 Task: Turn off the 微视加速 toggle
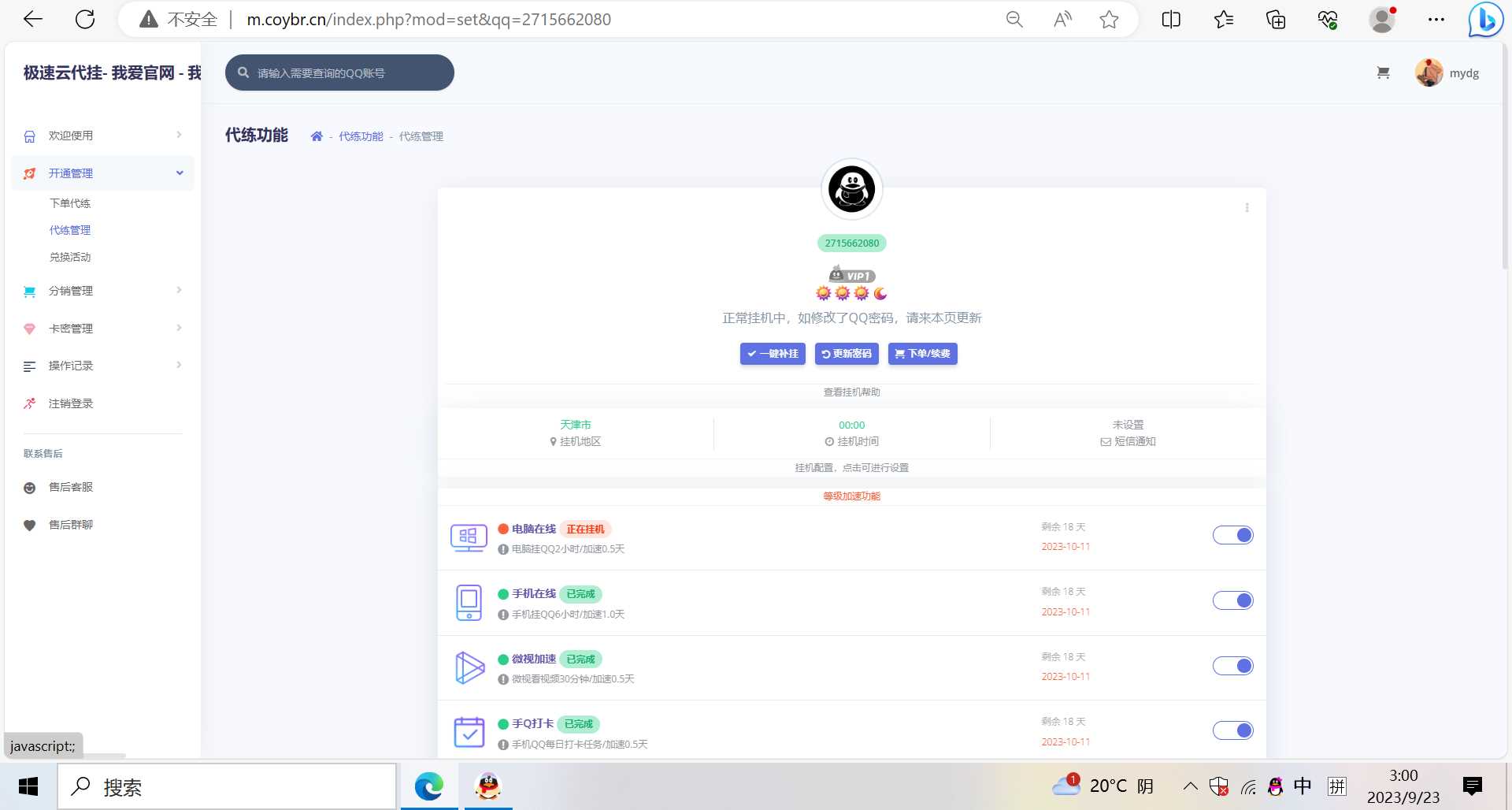point(1233,665)
